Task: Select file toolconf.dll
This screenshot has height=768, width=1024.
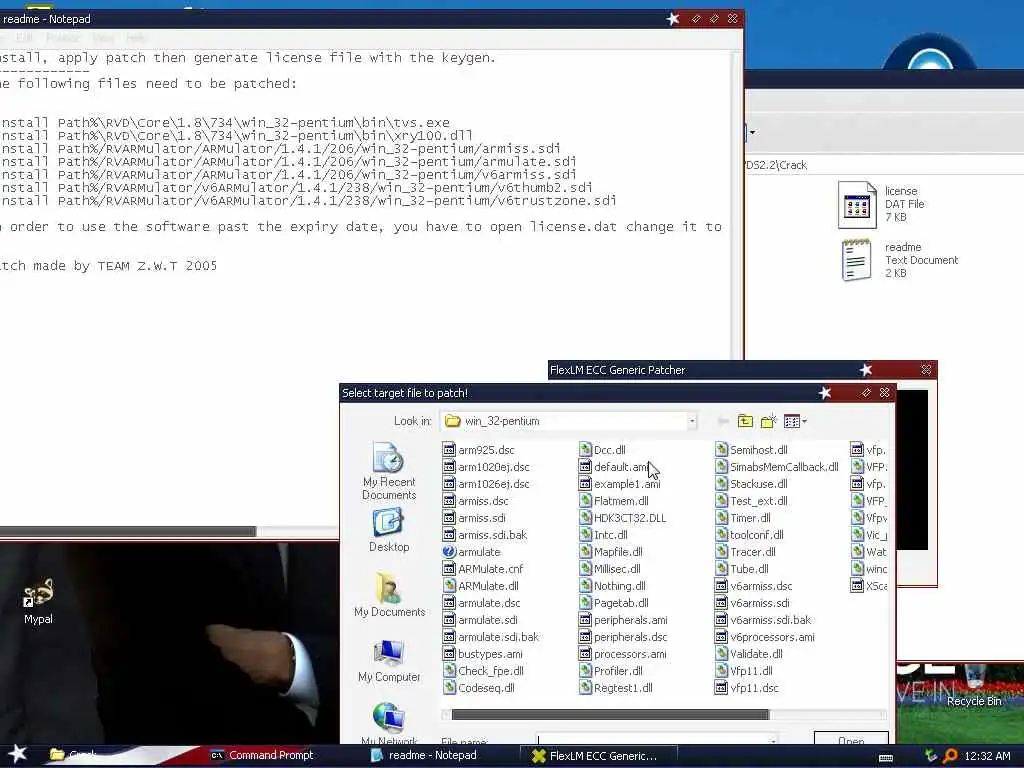Action: click(750, 535)
